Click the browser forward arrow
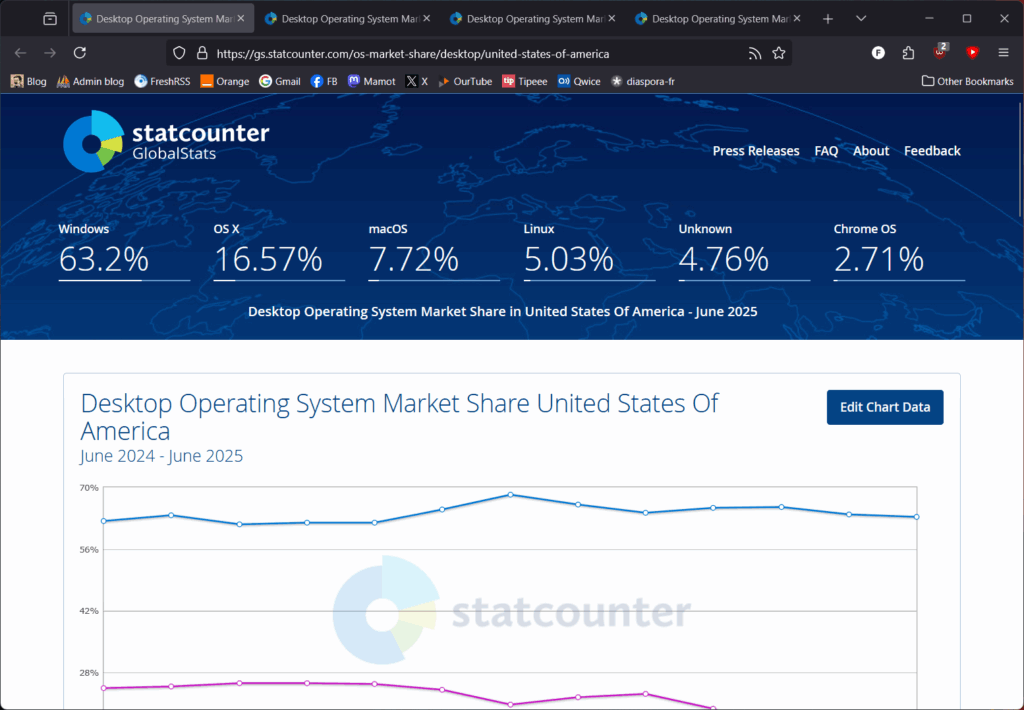Image resolution: width=1024 pixels, height=710 pixels. (x=50, y=53)
